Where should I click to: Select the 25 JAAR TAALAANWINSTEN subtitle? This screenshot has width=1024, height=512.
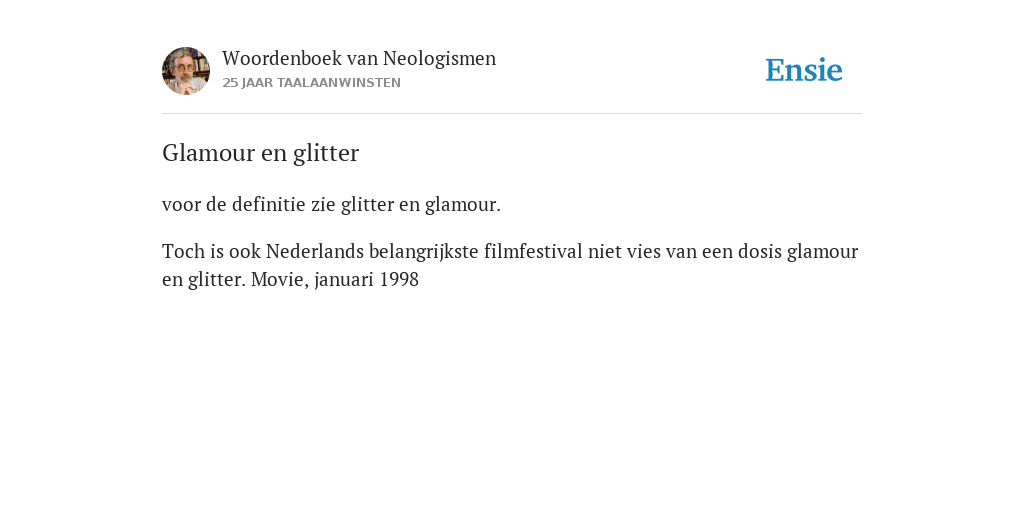[x=312, y=83]
